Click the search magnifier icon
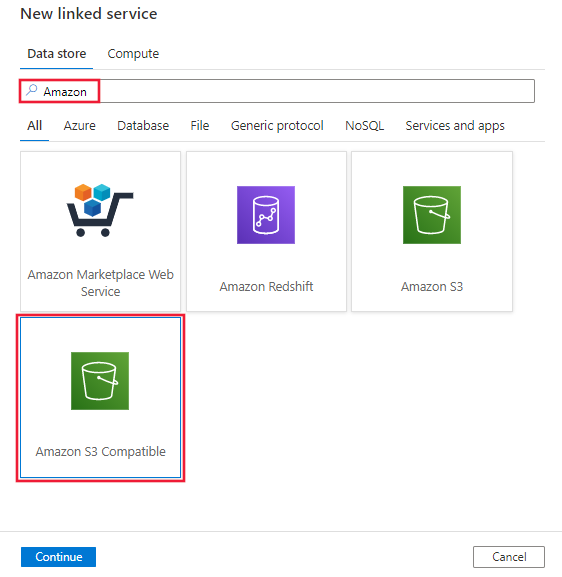The image size is (562, 577). (32, 90)
